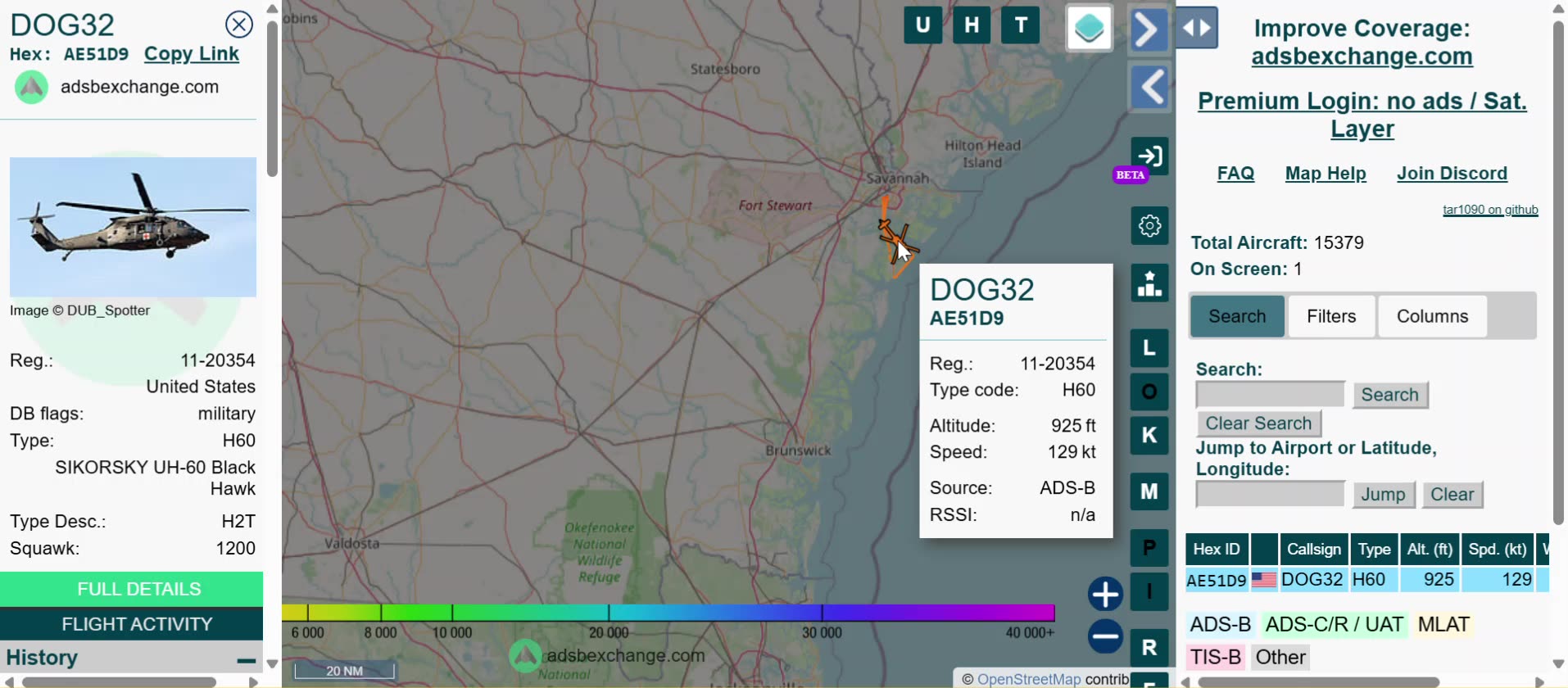Open Premium Login link

point(1362,115)
